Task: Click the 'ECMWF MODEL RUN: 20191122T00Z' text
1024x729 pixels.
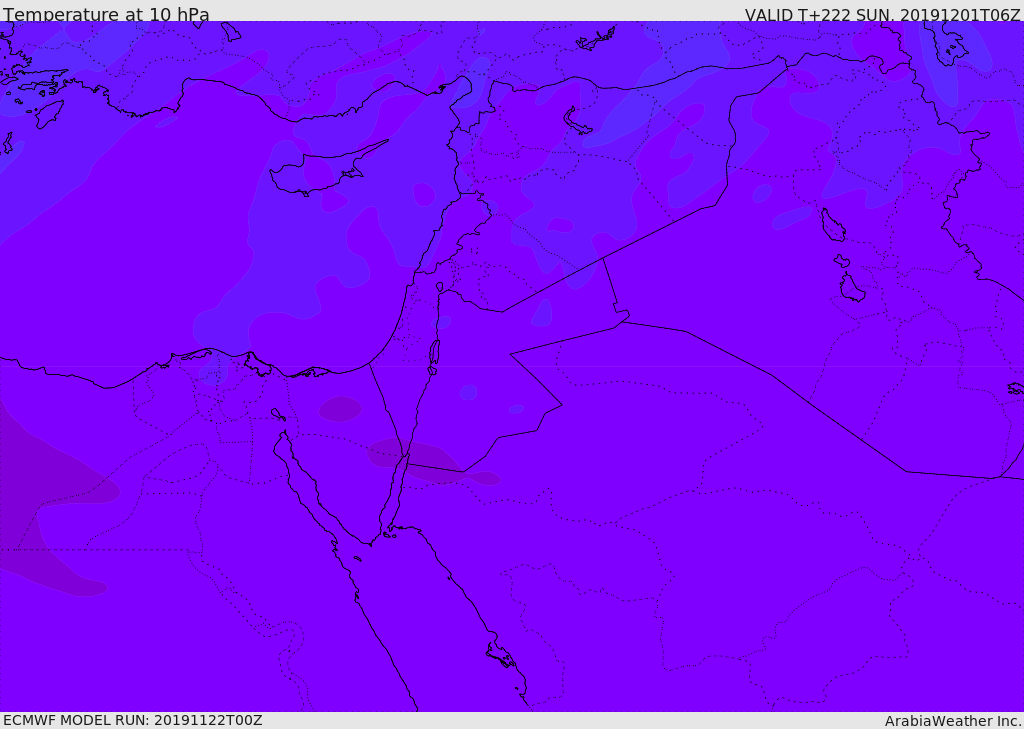Action: click(133, 721)
